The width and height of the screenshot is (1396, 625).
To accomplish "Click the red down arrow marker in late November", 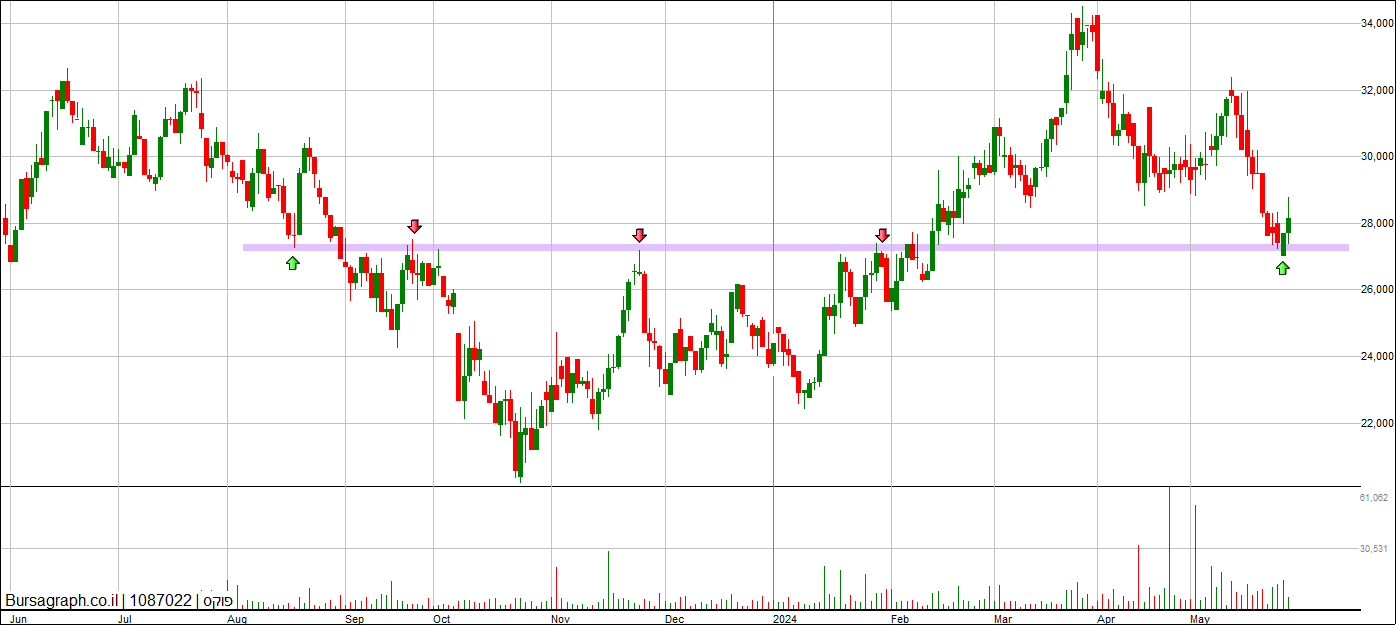I will click(639, 236).
